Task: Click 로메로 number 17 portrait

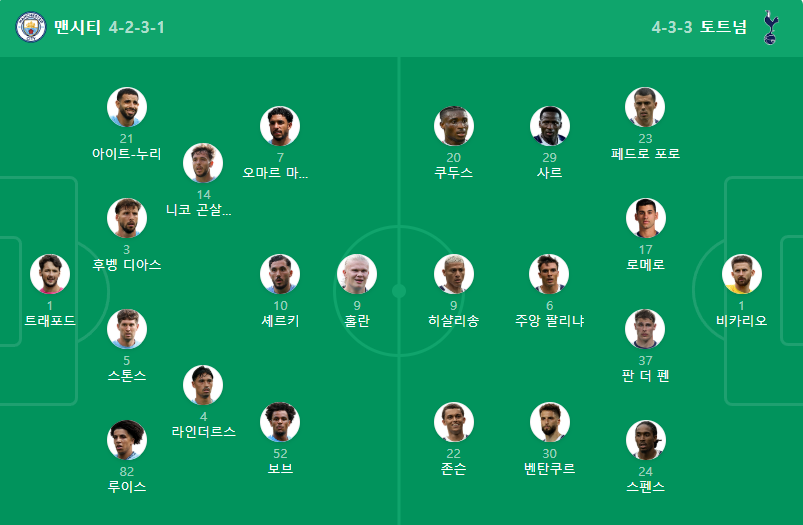Action: pos(646,218)
